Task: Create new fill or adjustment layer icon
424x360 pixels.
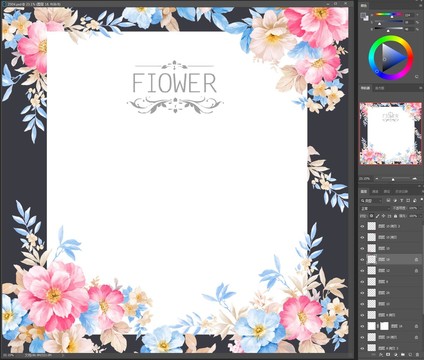Action: [396, 354]
